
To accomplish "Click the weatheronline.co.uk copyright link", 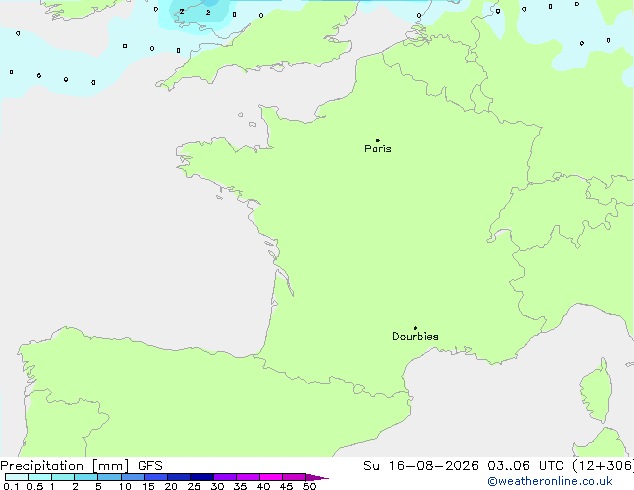I will click(x=550, y=481).
